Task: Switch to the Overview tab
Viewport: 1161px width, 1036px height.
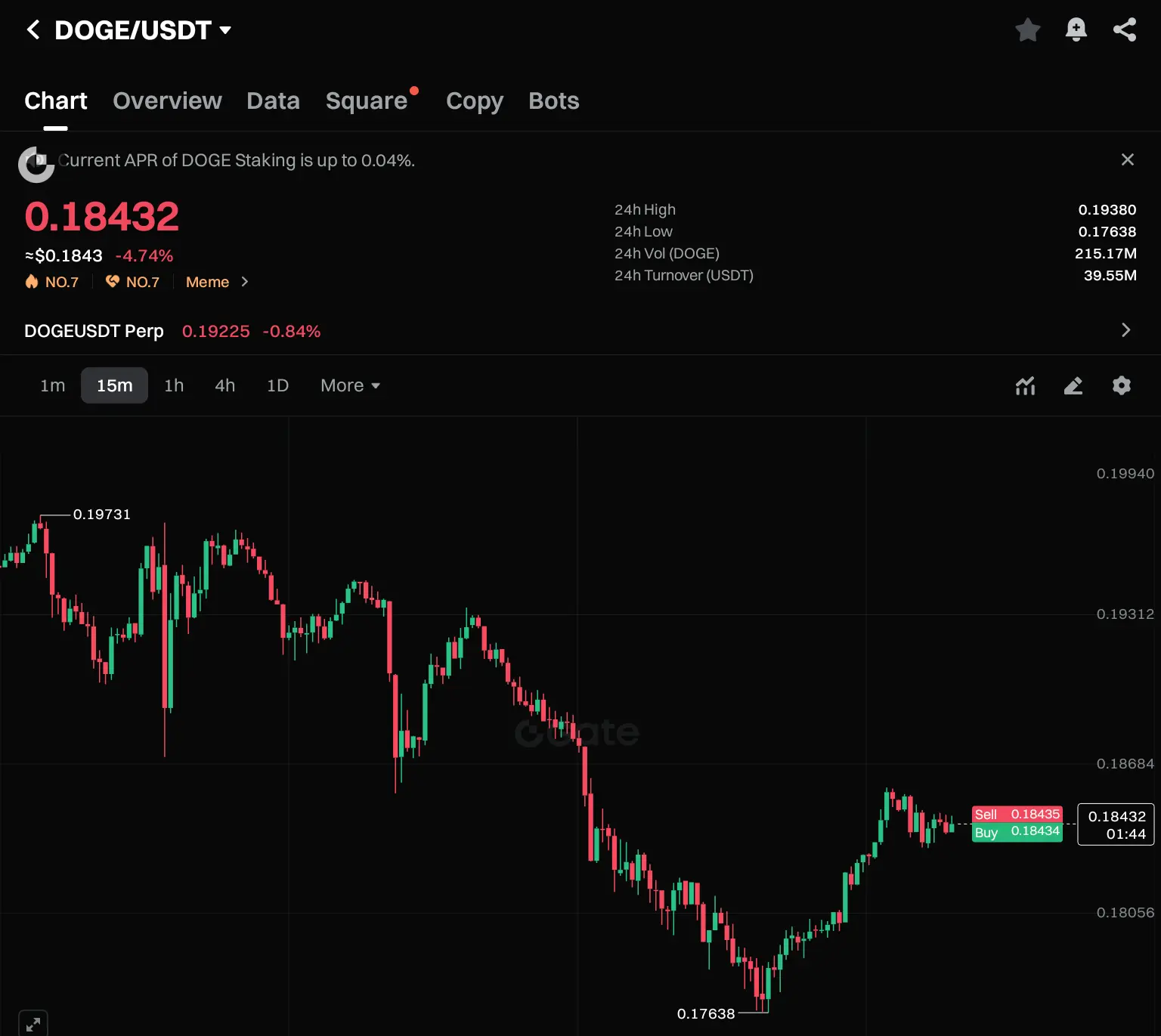Action: [167, 101]
